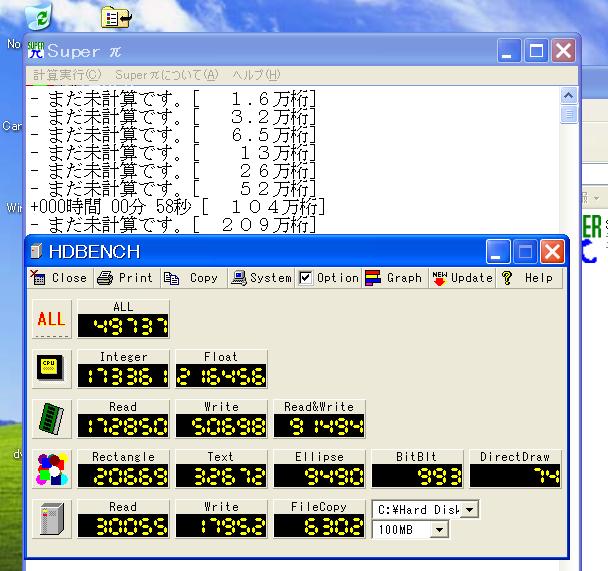
Task: Click the ALL score 49737 display
Action: click(123, 325)
